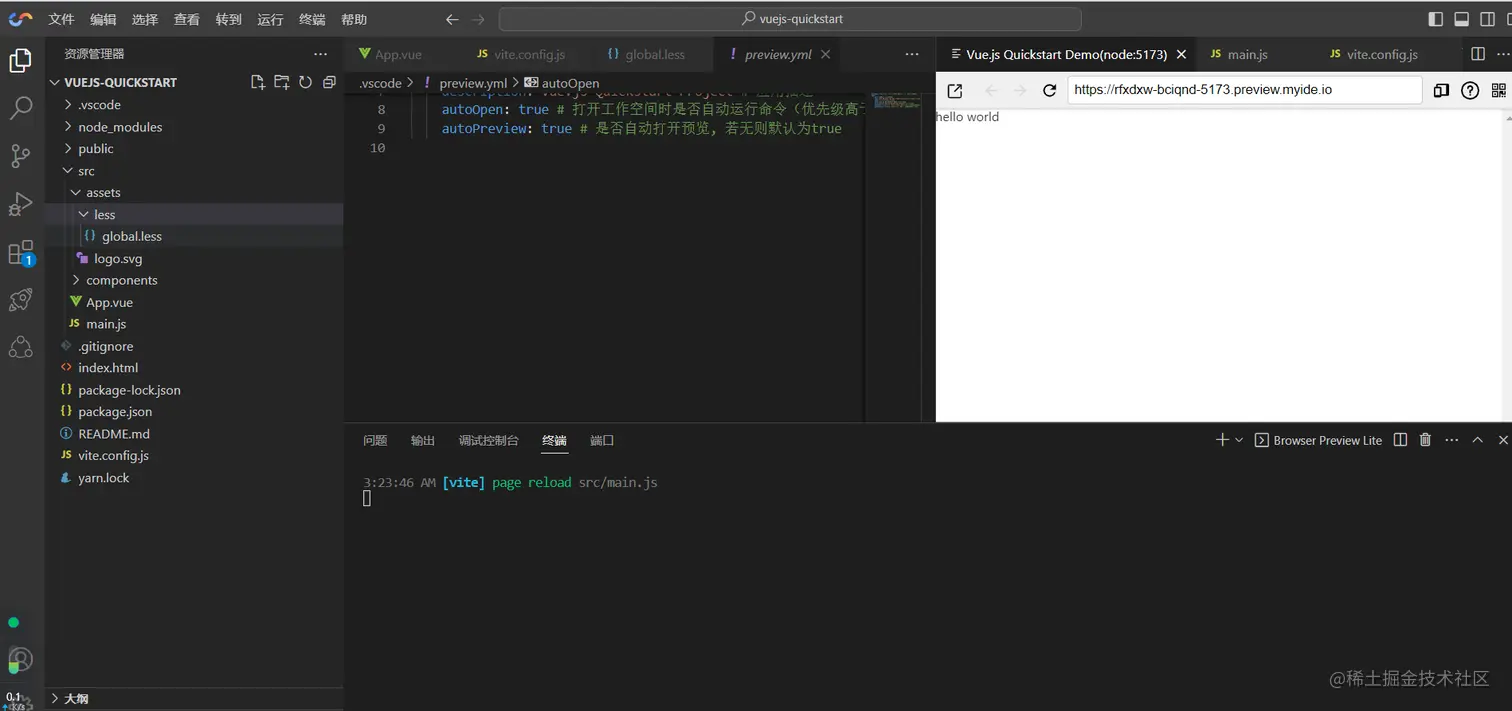Screen dimensions: 1512x711
Task: Open the Run and Debug view
Action: pos(20,204)
